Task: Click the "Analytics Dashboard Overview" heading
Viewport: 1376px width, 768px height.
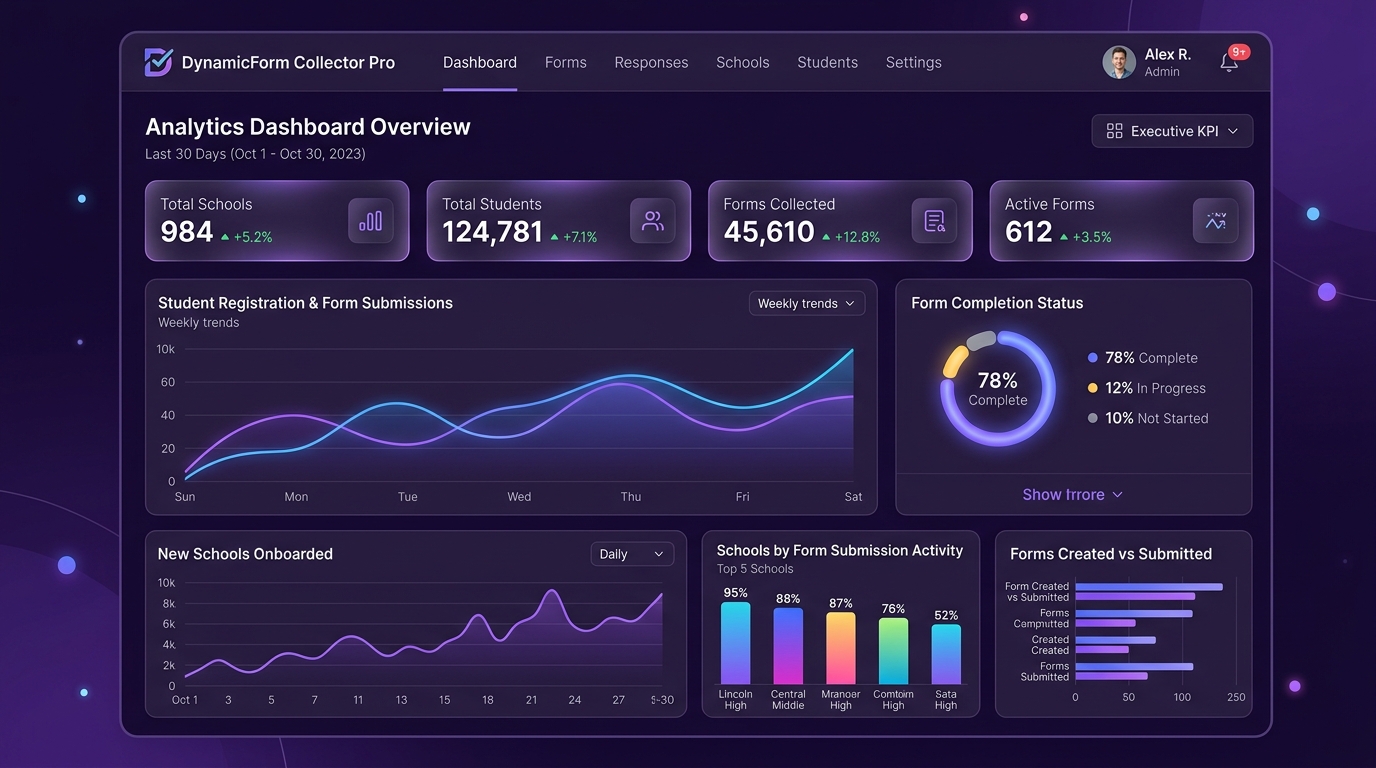Action: point(308,127)
